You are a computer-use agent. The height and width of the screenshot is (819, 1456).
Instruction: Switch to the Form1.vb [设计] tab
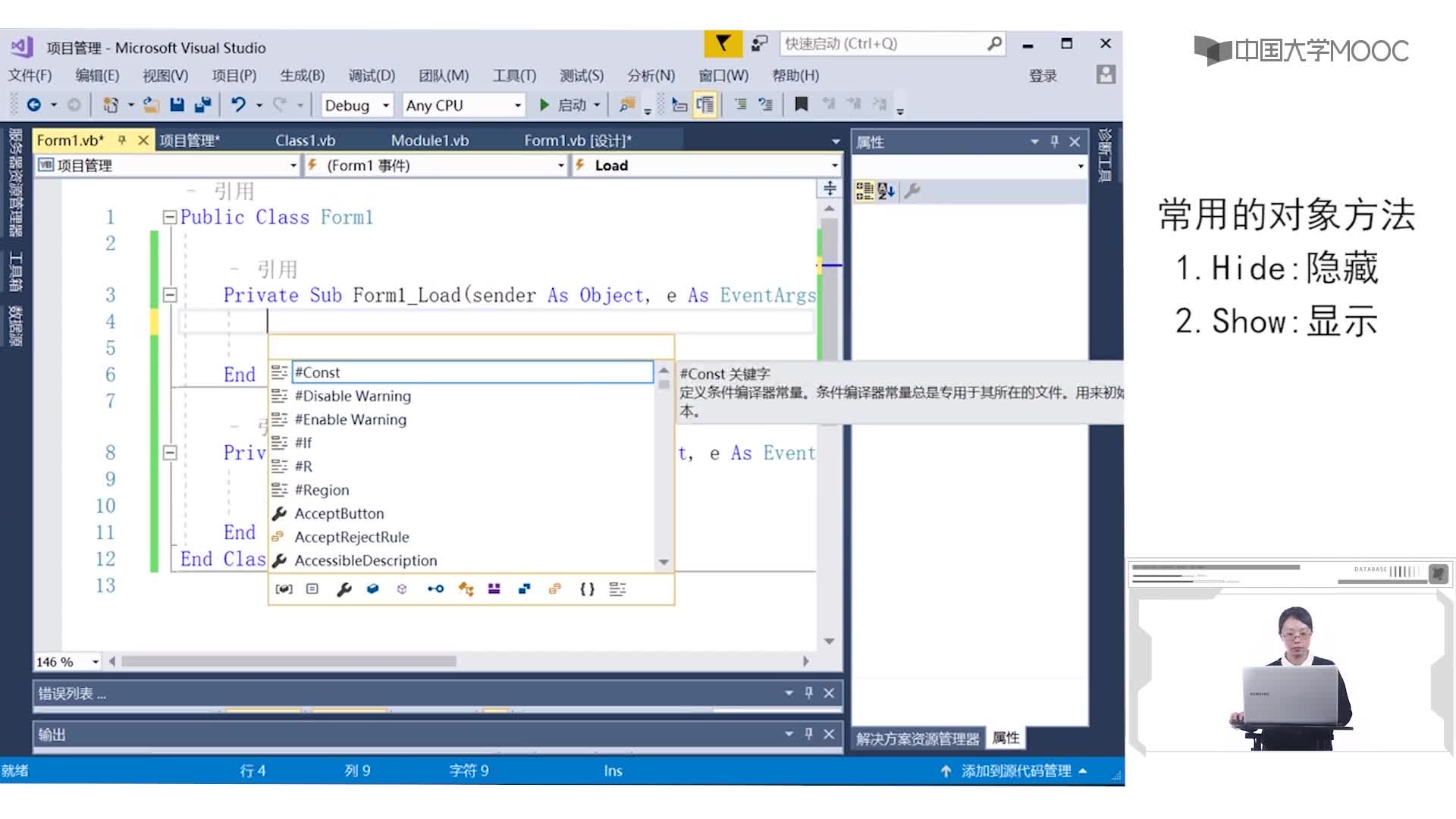(x=578, y=140)
